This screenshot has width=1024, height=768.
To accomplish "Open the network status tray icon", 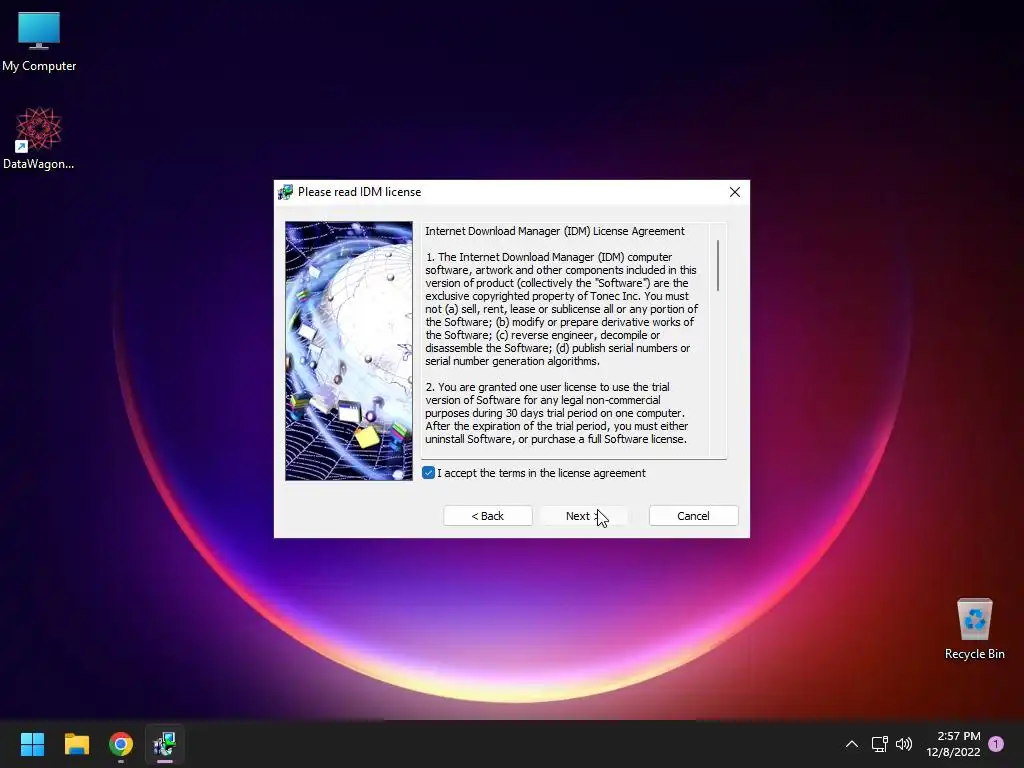I will (879, 744).
